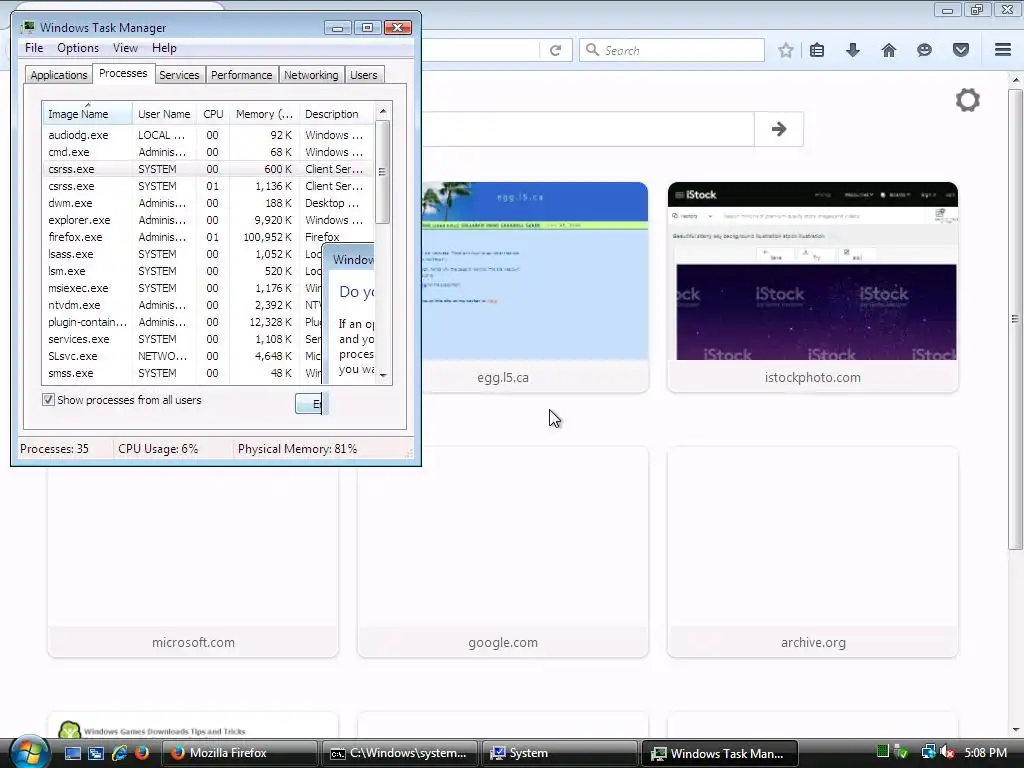
Task: Open network status tray icon
Action: point(928,752)
